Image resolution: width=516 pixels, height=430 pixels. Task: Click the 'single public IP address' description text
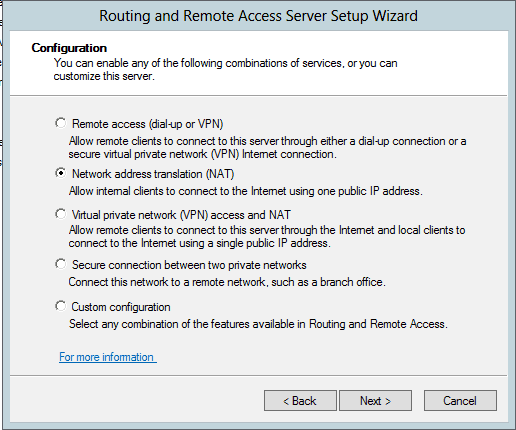click(267, 237)
